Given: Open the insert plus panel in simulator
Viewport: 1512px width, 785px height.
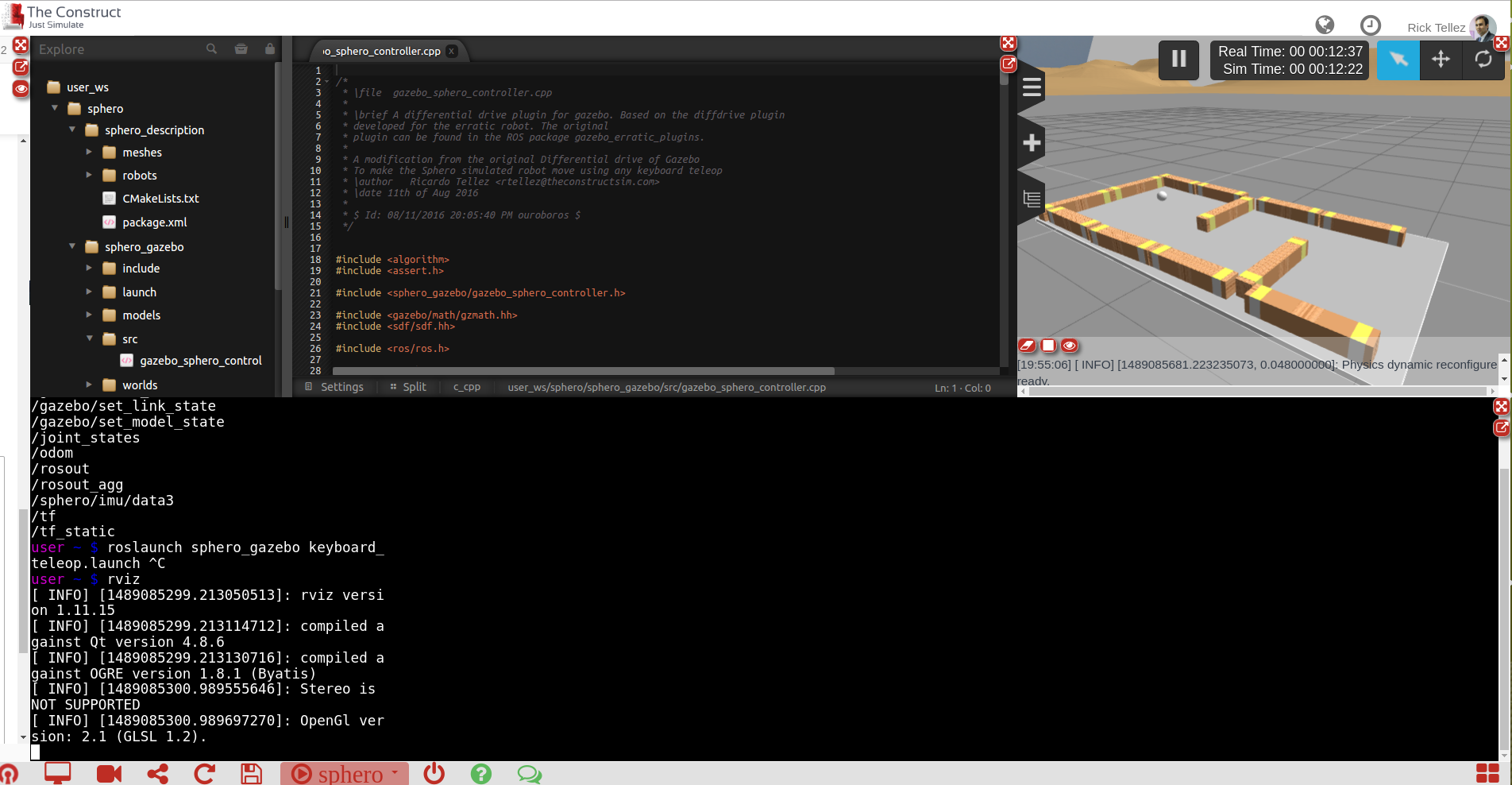Looking at the screenshot, I should 1031,143.
